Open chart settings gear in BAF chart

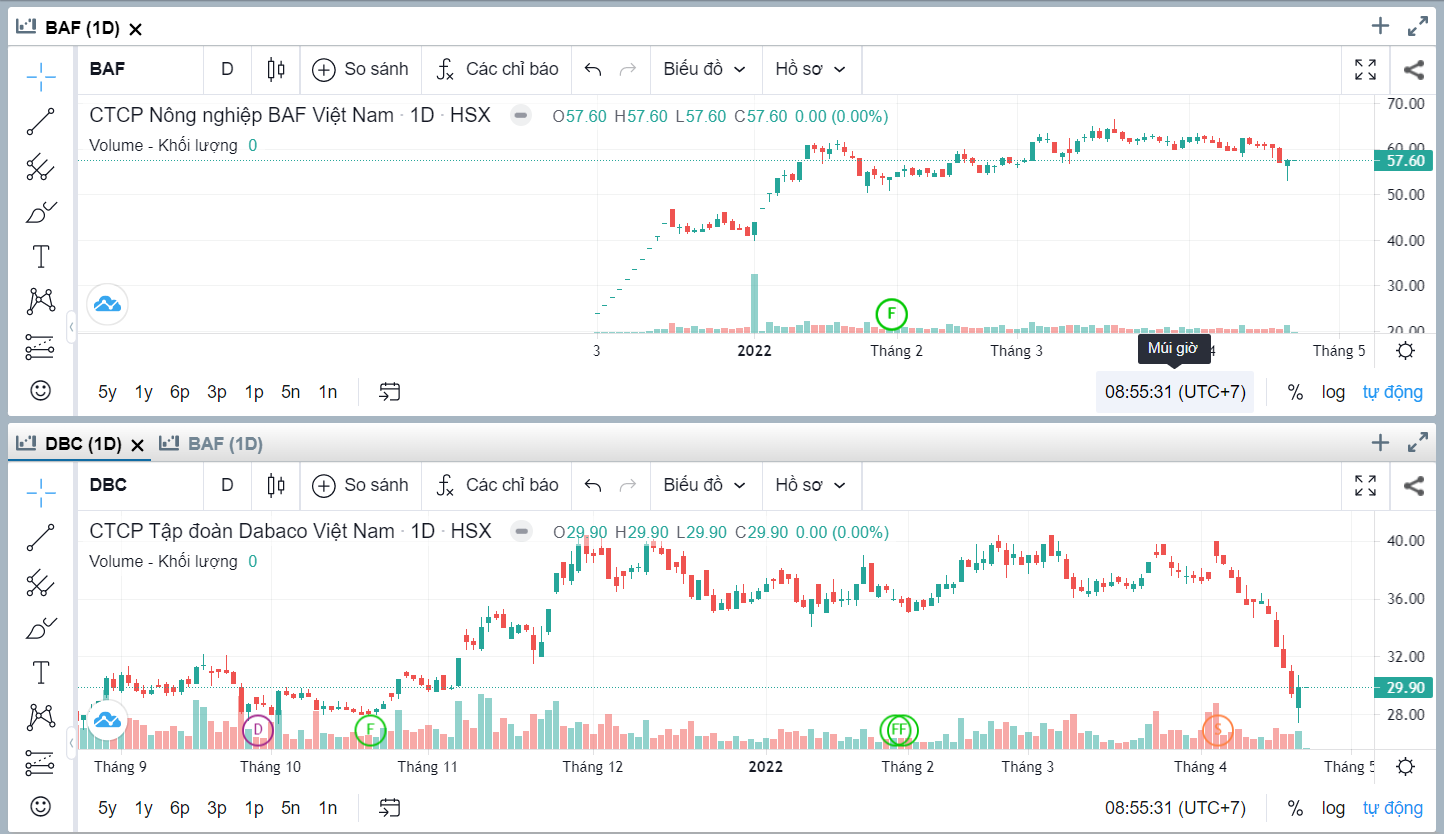tap(1405, 351)
